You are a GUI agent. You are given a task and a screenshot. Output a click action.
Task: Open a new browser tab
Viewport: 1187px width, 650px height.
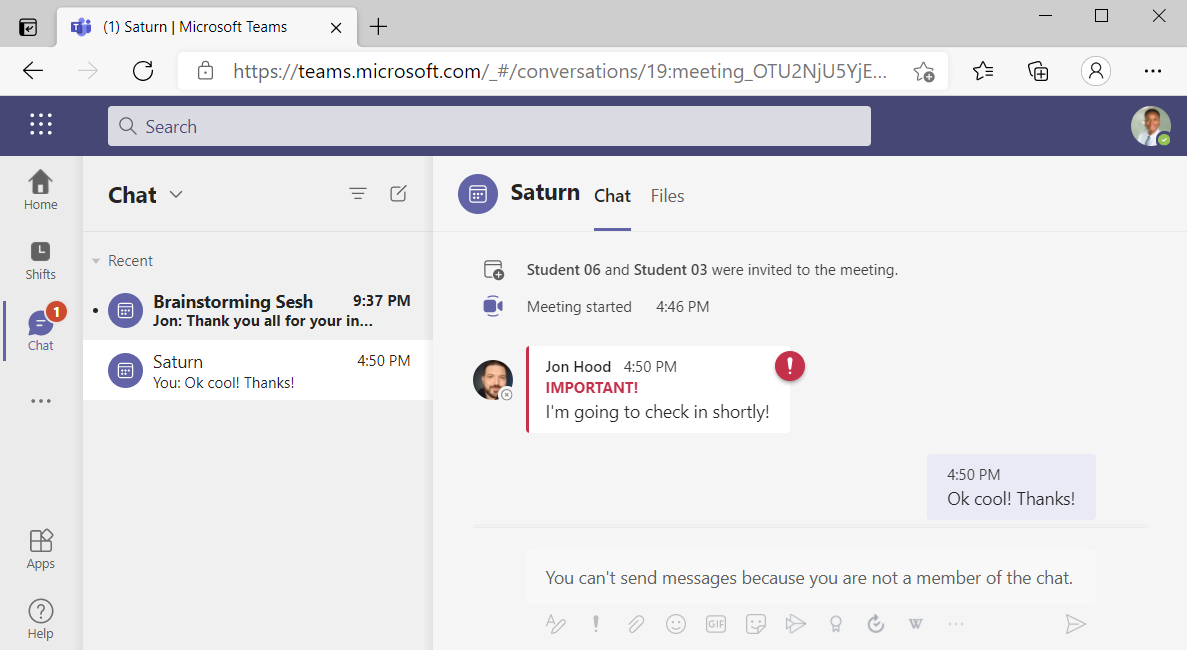pos(378,26)
